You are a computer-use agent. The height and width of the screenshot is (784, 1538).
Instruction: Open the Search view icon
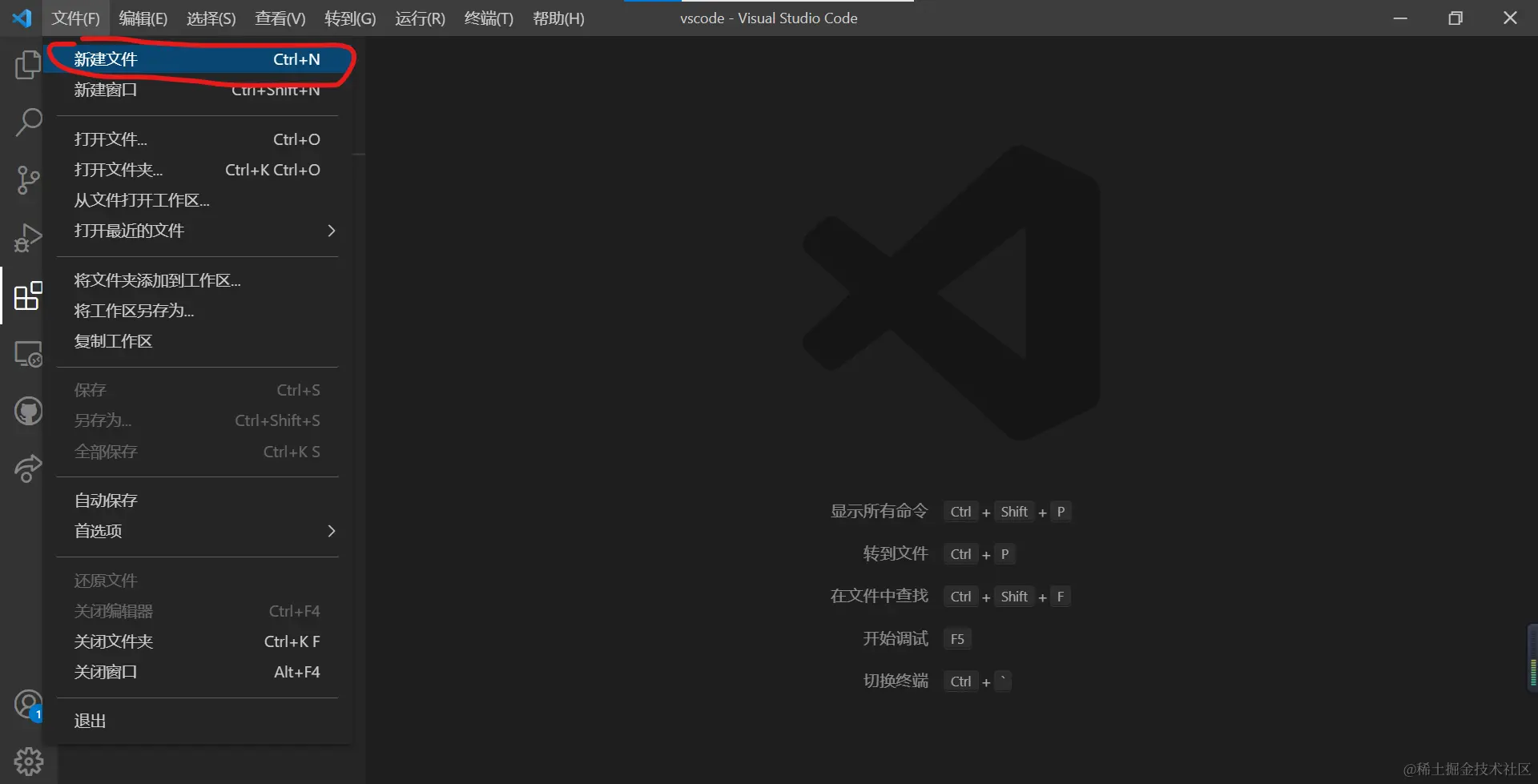click(28, 123)
